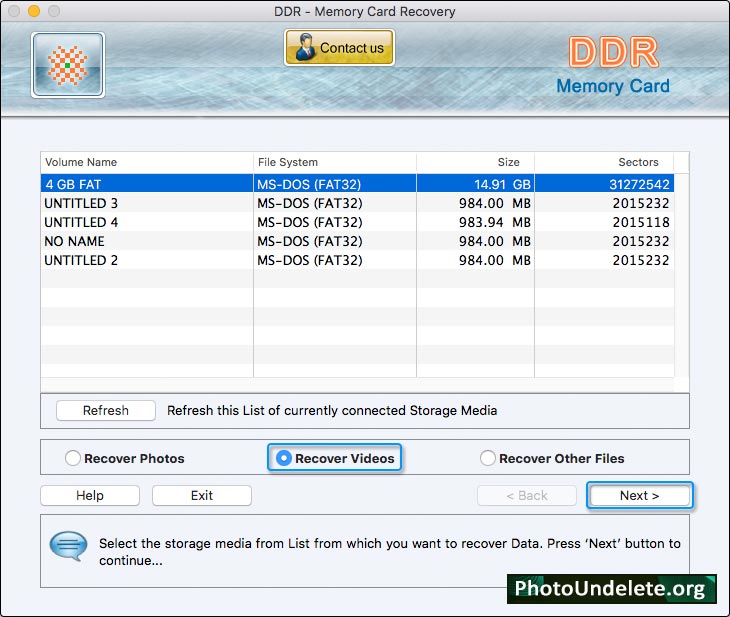
Task: Click the sectors value 2015118
Action: [641, 222]
